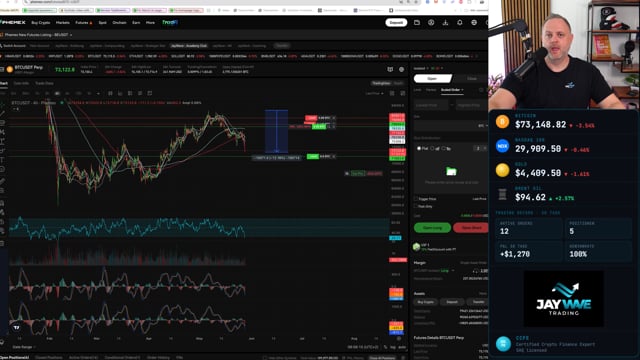The image size is (640, 360).
Task: Switch to the Trade Data tab
Action: point(44,83)
